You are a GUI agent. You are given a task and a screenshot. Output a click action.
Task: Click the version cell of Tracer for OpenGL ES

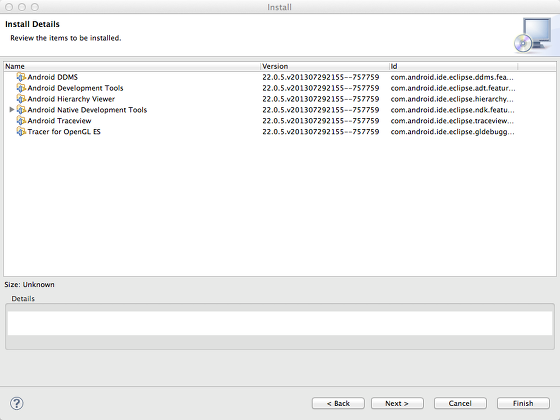(321, 131)
